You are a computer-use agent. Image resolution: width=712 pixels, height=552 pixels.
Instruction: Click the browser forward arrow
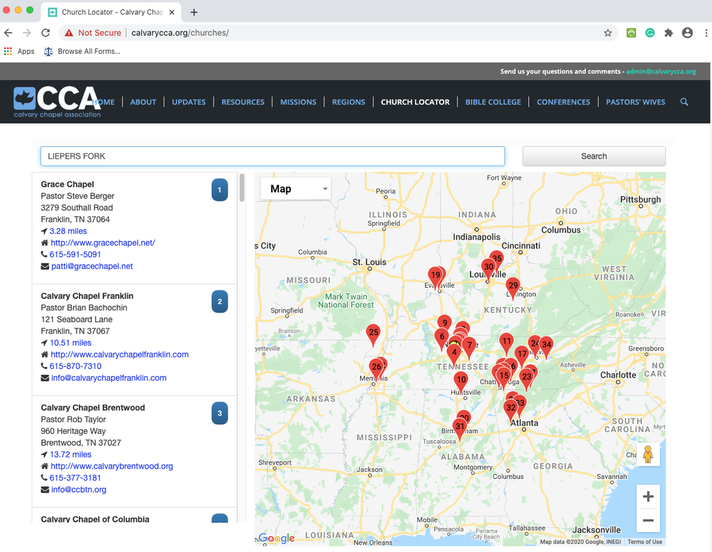[27, 33]
